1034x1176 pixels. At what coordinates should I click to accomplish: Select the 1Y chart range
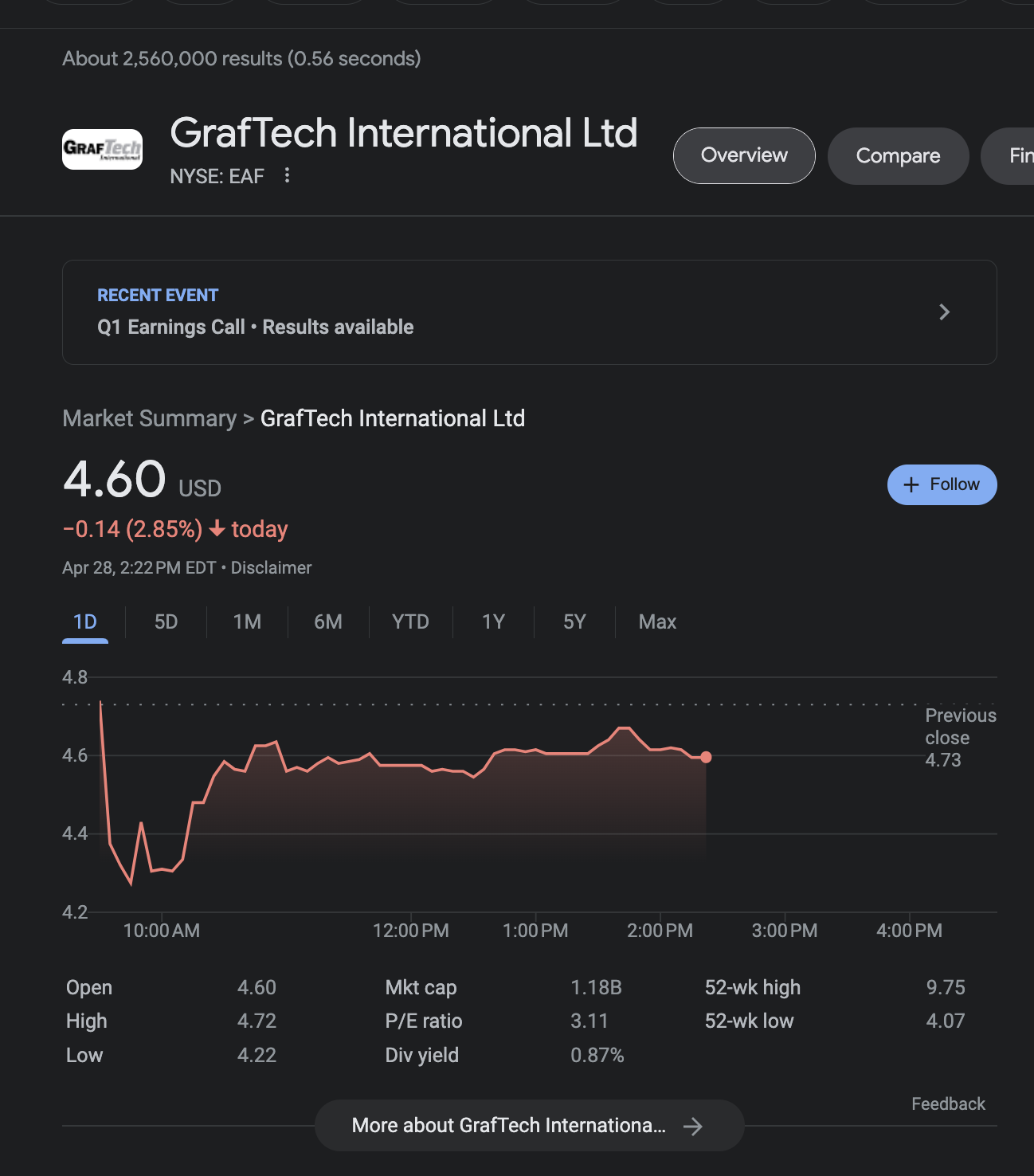coord(493,621)
